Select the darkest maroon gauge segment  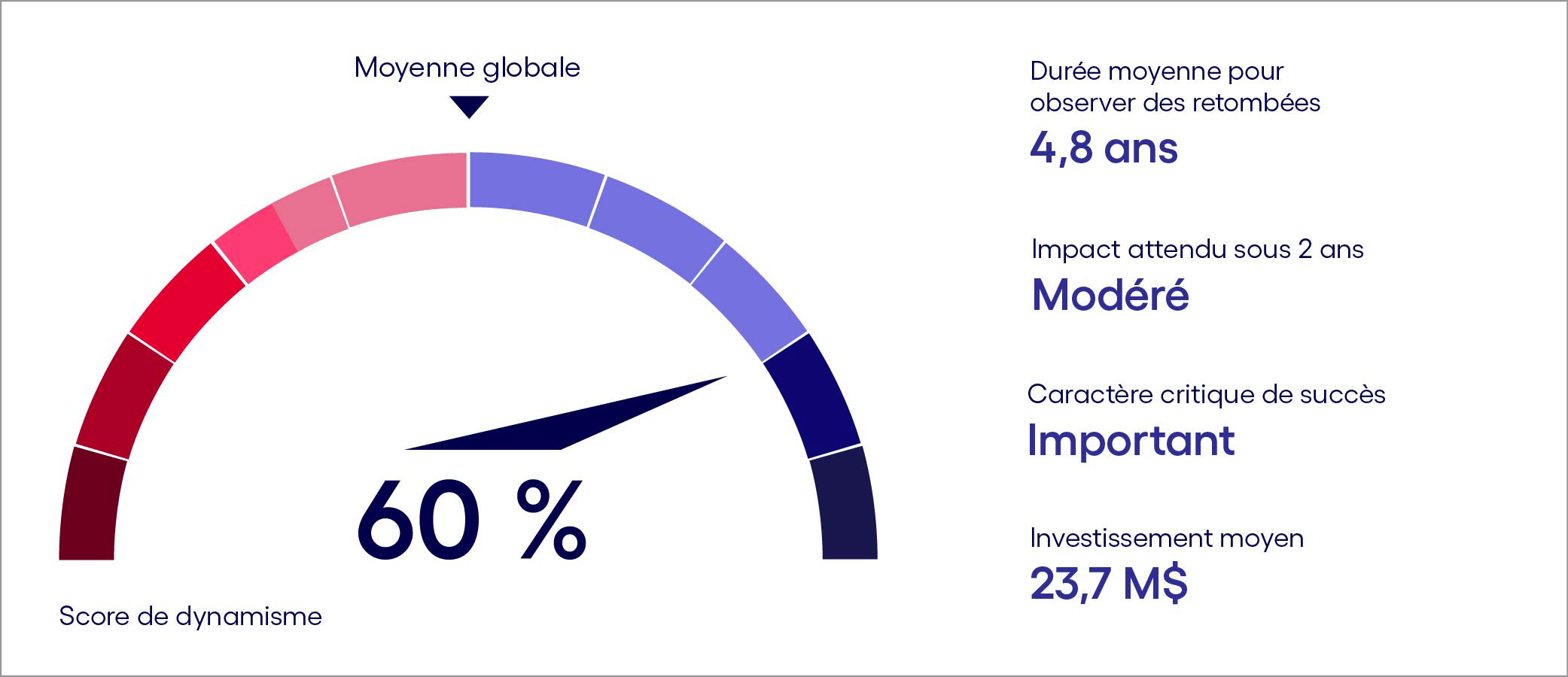click(x=93, y=503)
